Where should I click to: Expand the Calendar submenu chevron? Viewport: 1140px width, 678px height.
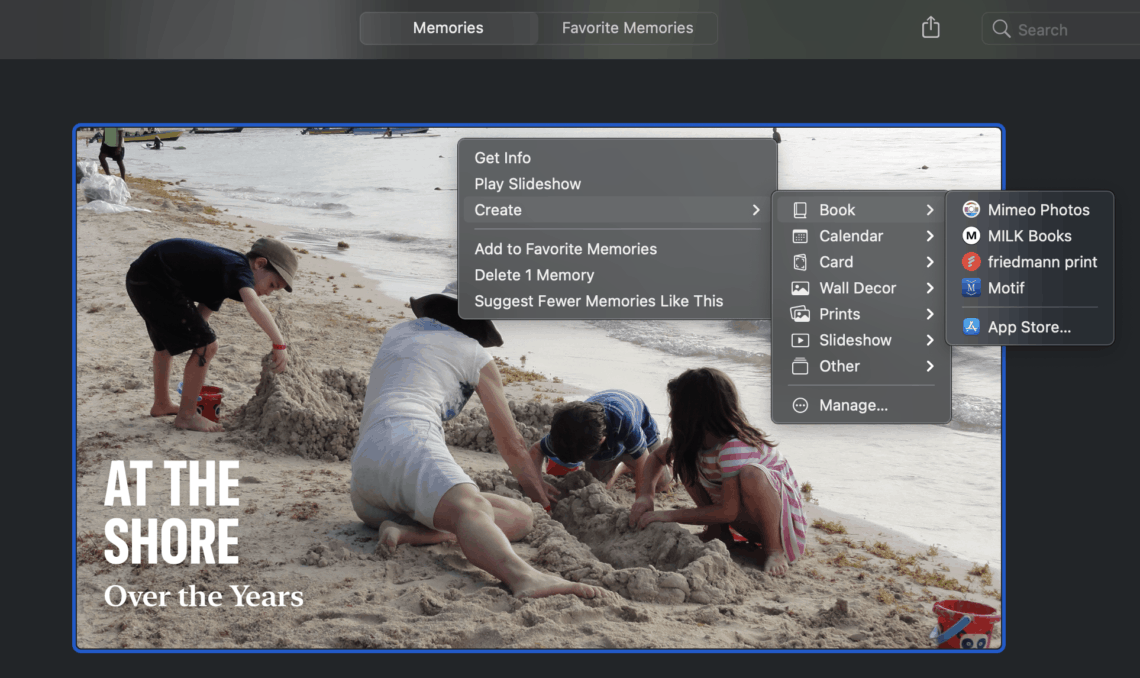[x=930, y=236]
